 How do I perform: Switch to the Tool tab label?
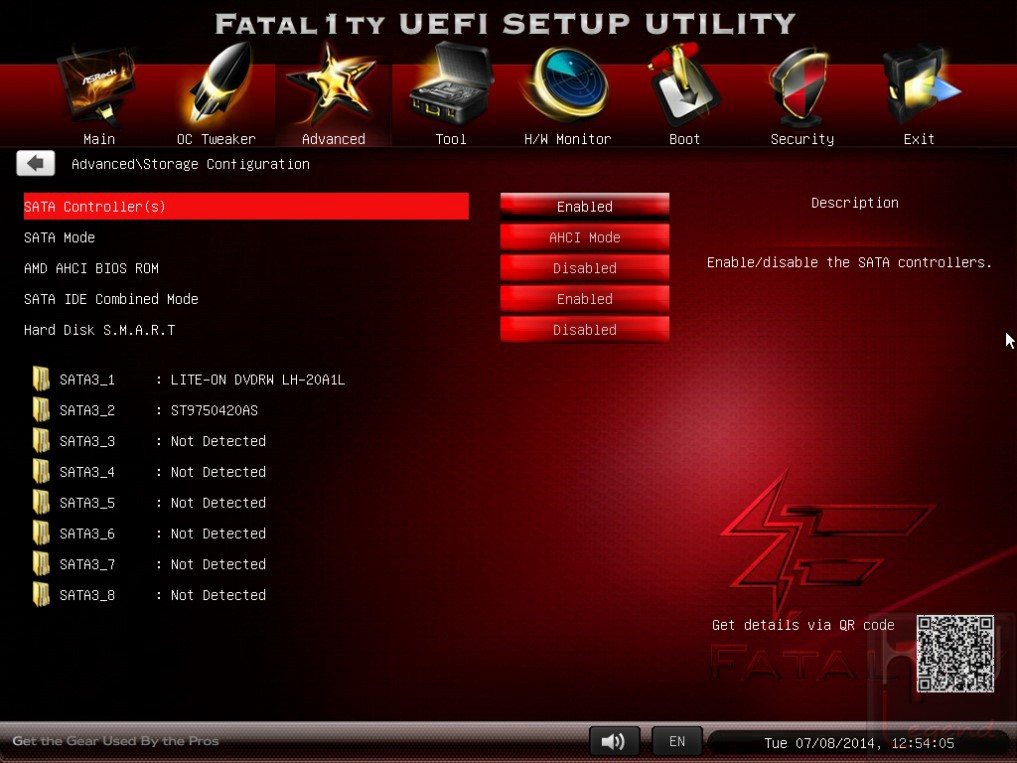point(451,139)
